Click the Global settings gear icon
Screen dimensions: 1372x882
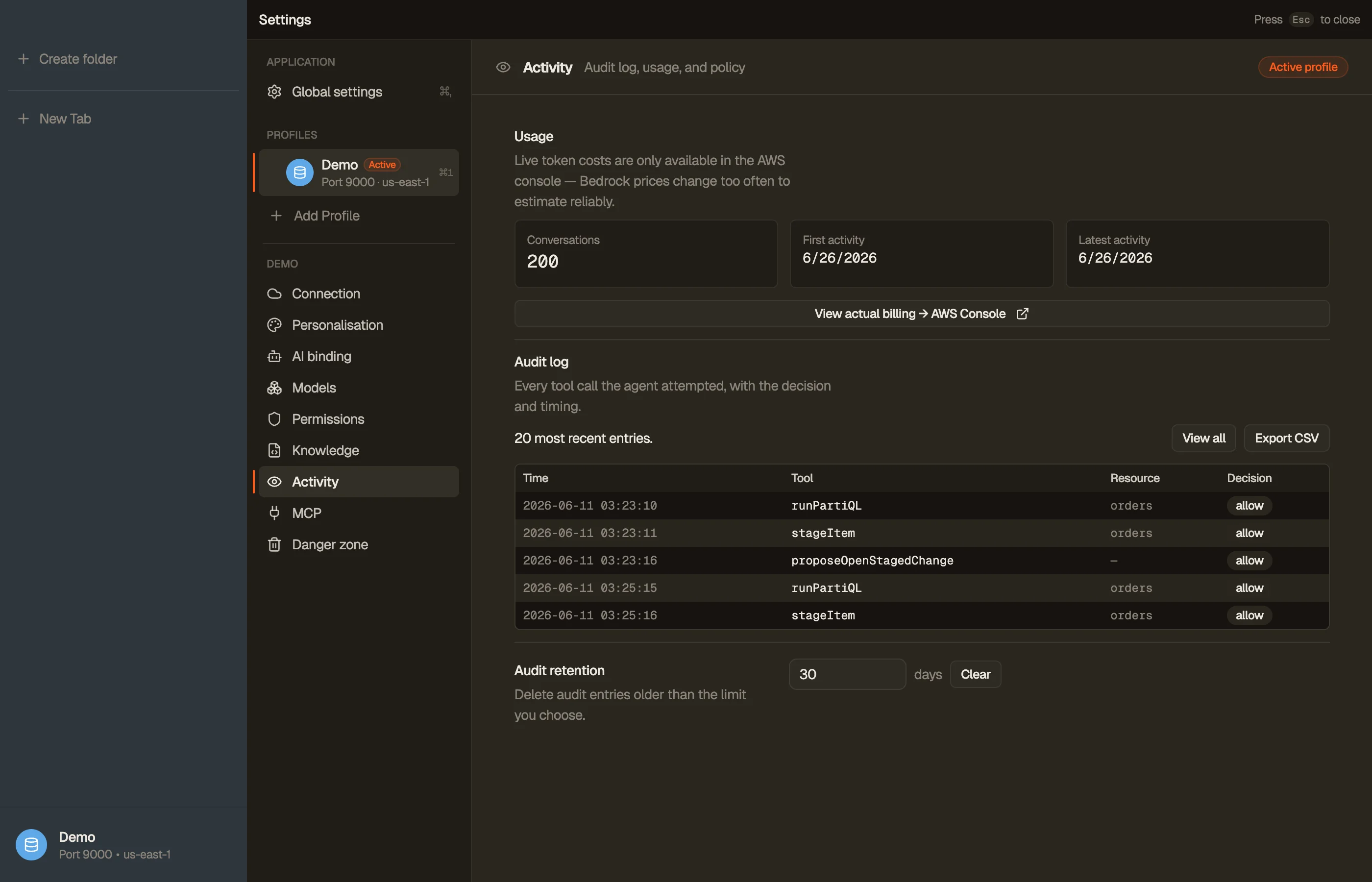click(x=274, y=92)
